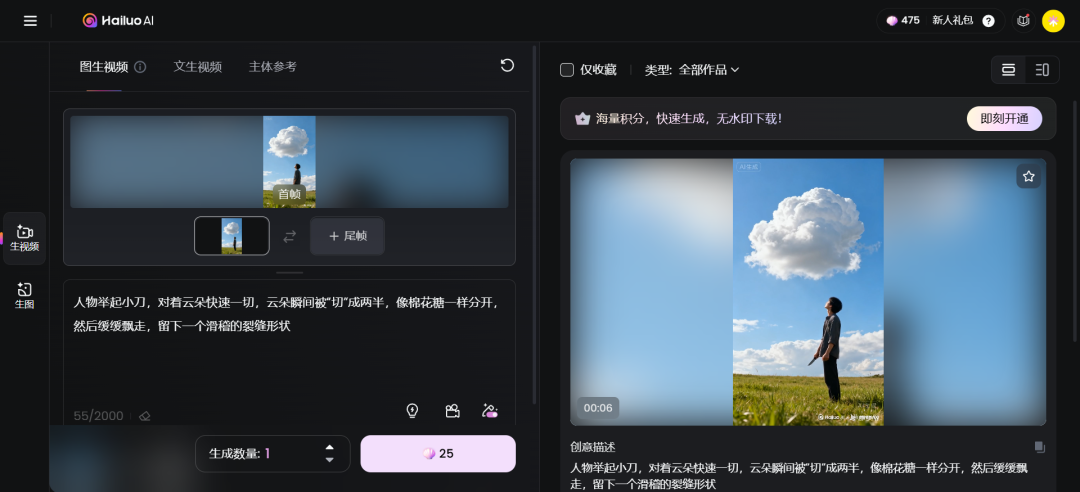Select 生视频 in the sidebar
The height and width of the screenshot is (492, 1080).
(x=25, y=238)
